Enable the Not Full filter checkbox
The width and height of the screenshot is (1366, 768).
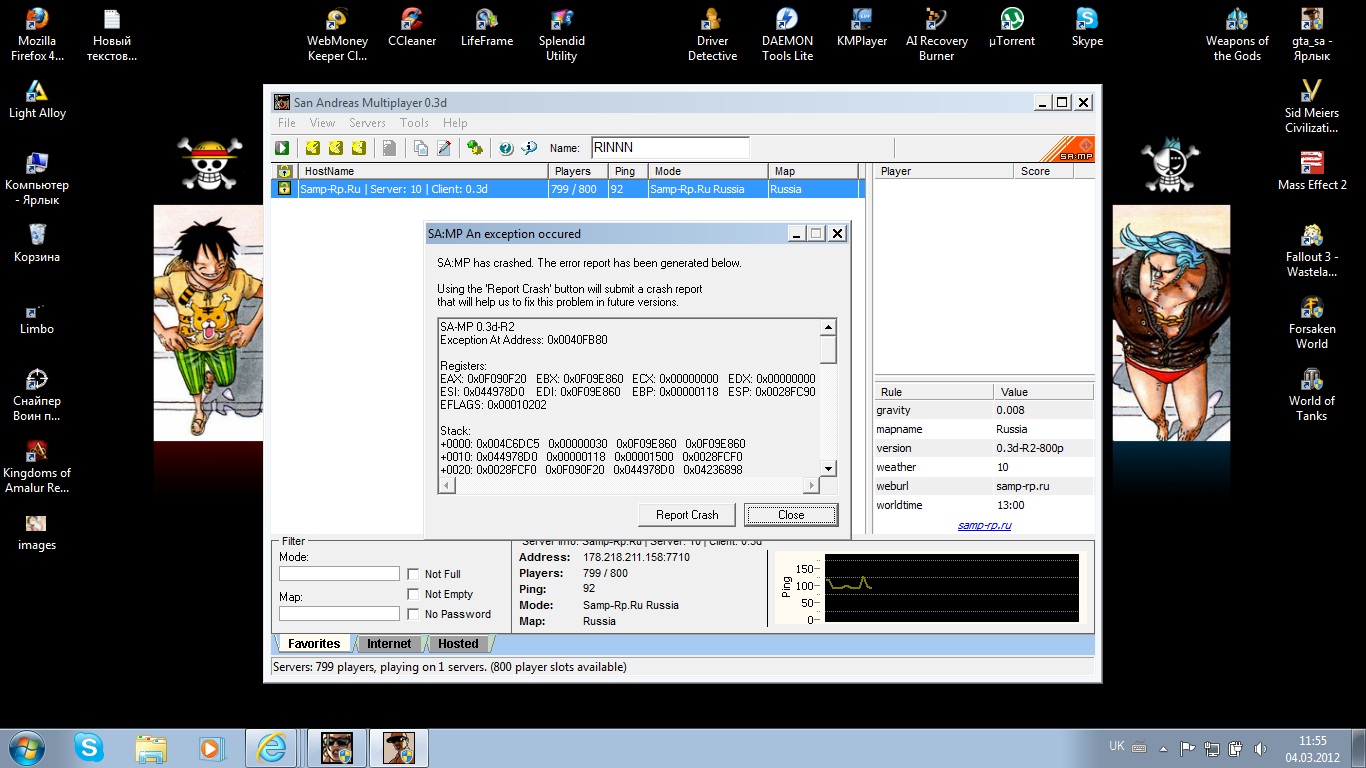click(413, 574)
